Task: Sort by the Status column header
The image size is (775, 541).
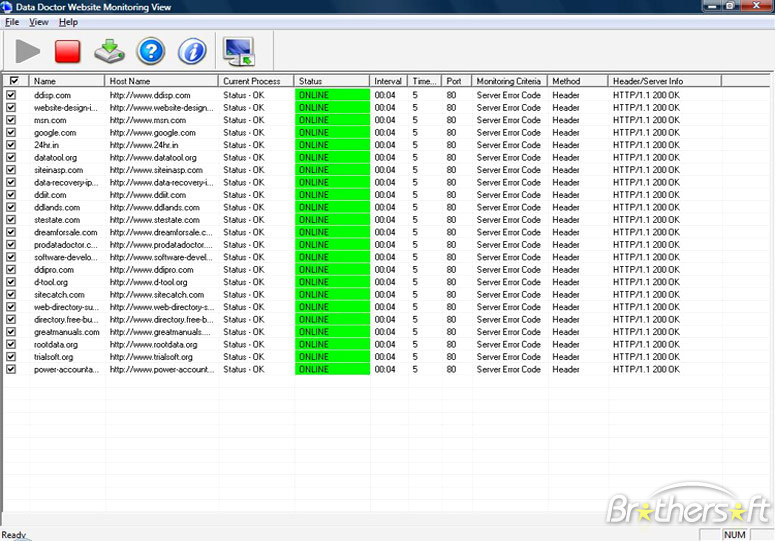Action: coord(332,81)
